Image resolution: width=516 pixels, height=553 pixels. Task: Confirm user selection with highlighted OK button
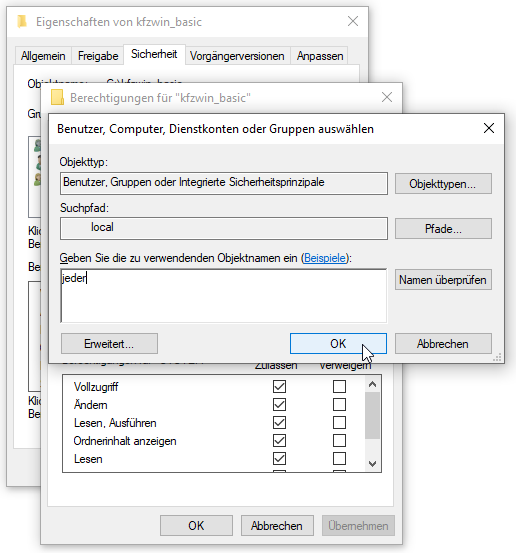[x=338, y=344]
